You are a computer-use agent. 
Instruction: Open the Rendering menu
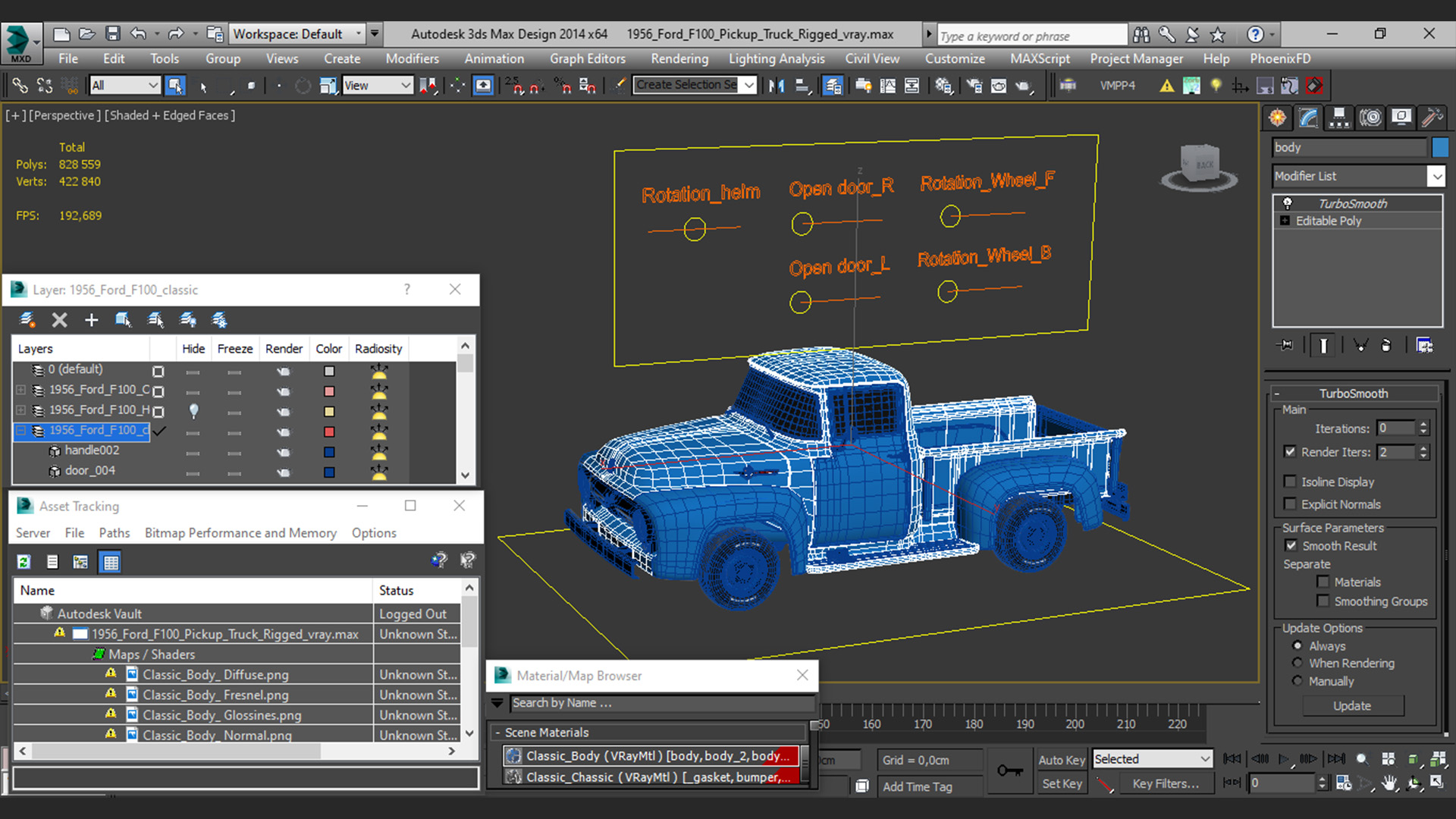click(x=679, y=58)
